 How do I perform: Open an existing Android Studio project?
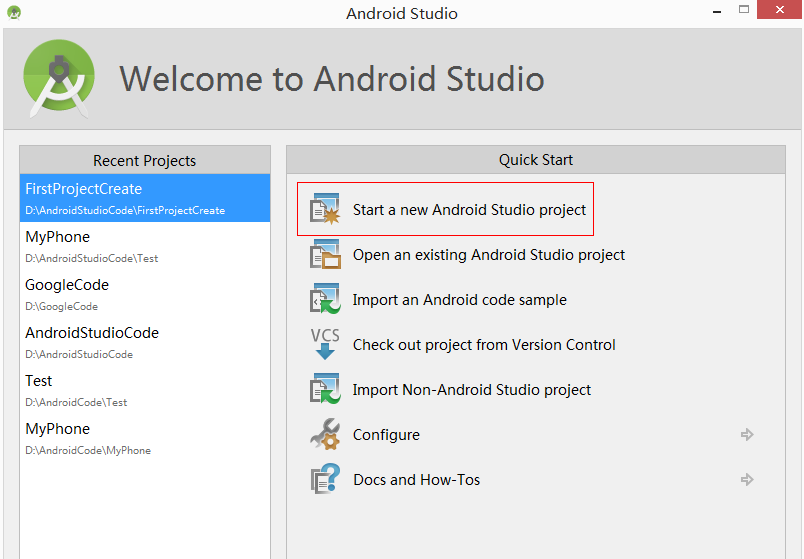(489, 255)
